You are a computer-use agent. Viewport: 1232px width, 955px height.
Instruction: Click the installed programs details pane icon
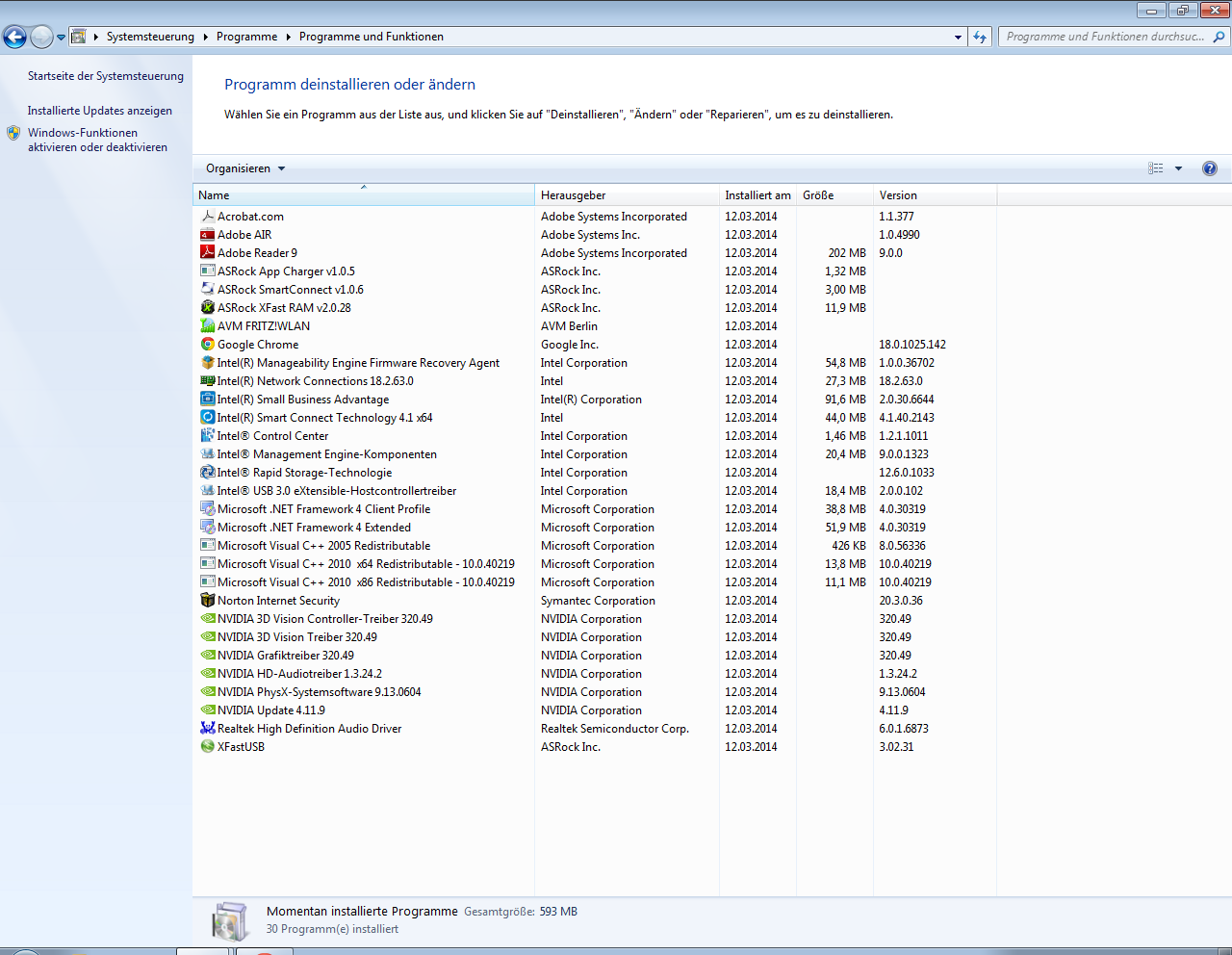point(229,921)
